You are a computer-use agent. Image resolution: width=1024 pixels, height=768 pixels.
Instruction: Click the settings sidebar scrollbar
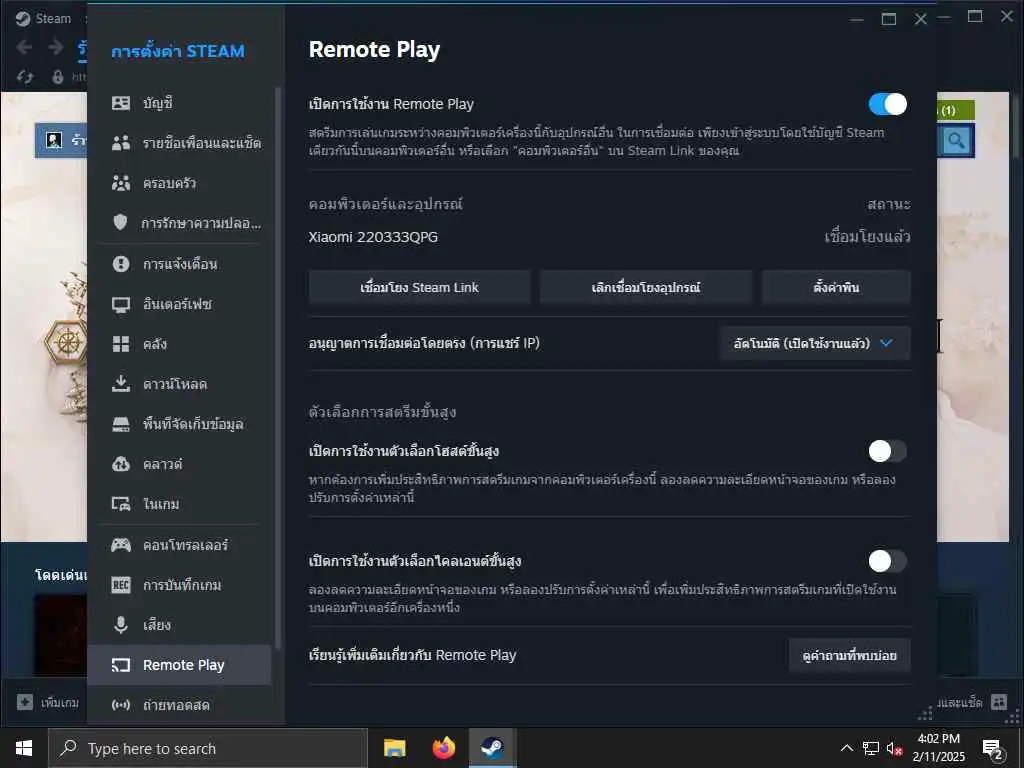[278, 369]
